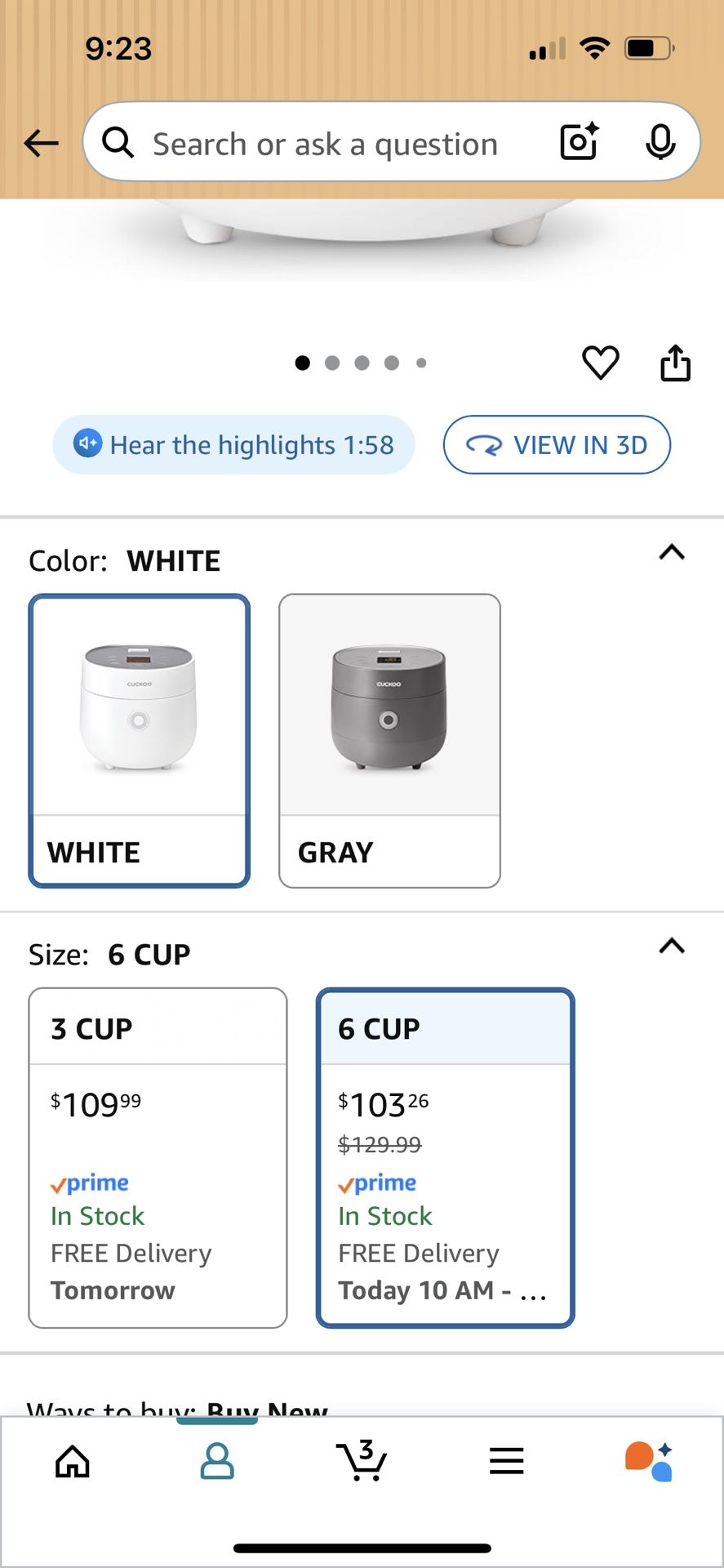
Task: Go to the Home tab
Action: [73, 1460]
